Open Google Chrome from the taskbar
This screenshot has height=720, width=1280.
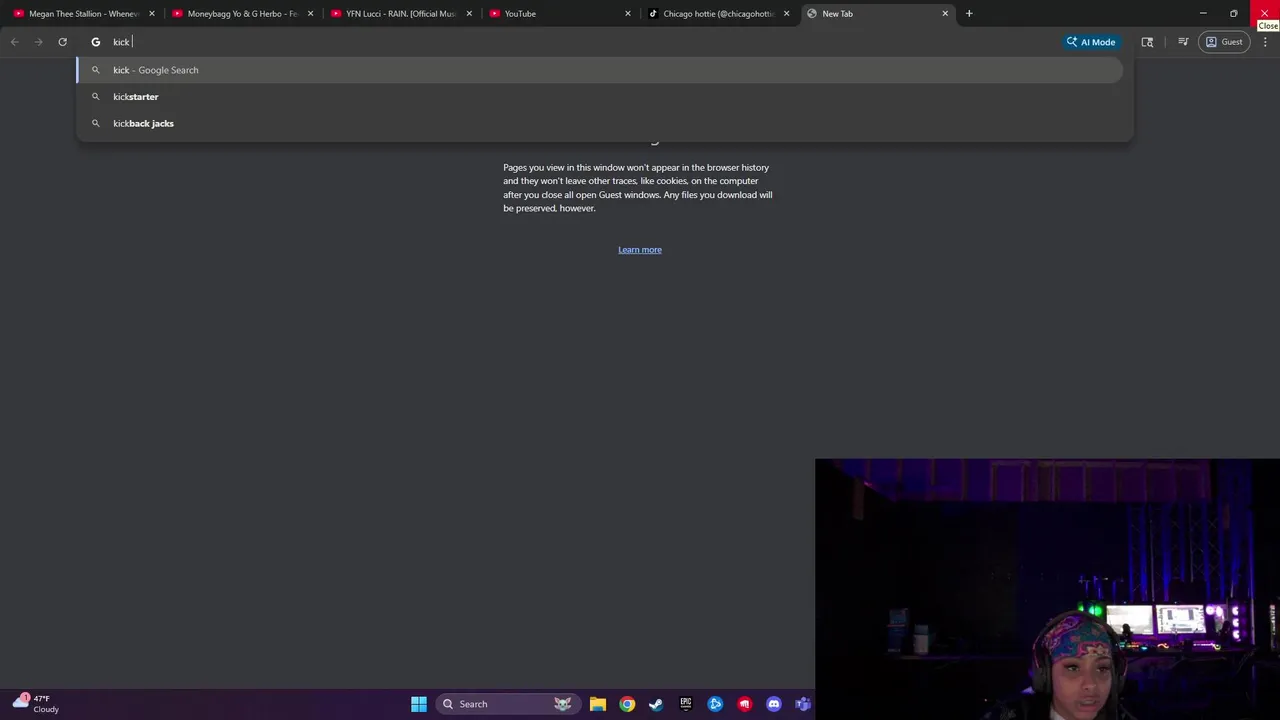pos(627,704)
